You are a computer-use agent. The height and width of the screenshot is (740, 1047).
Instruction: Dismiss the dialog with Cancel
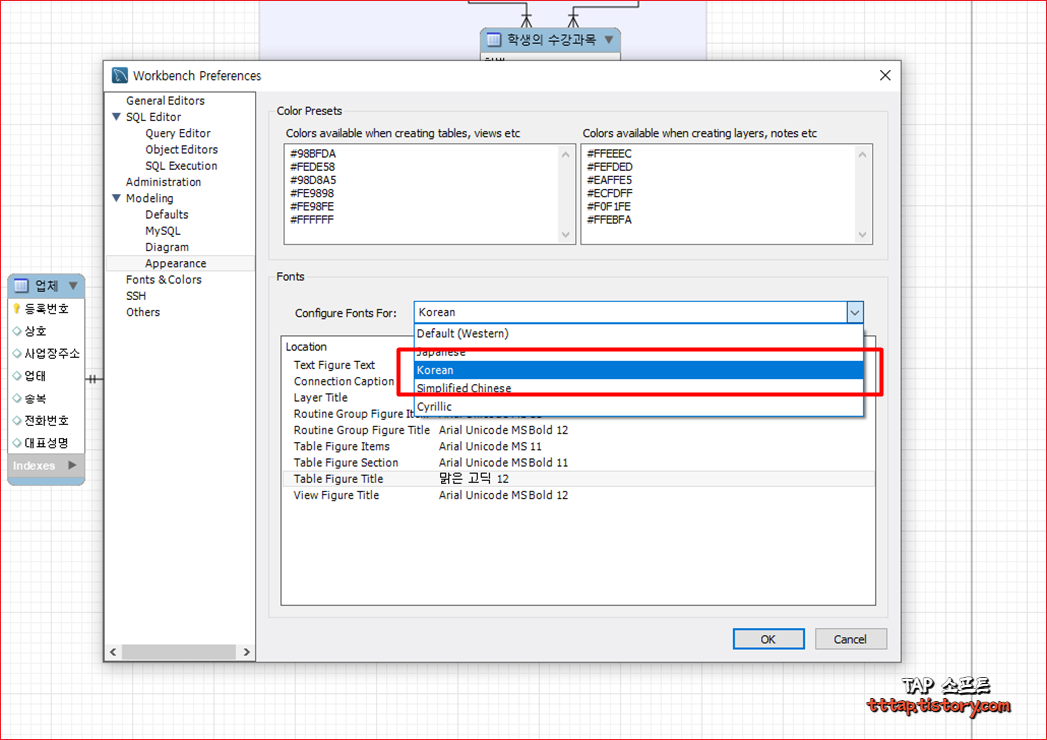tap(851, 639)
